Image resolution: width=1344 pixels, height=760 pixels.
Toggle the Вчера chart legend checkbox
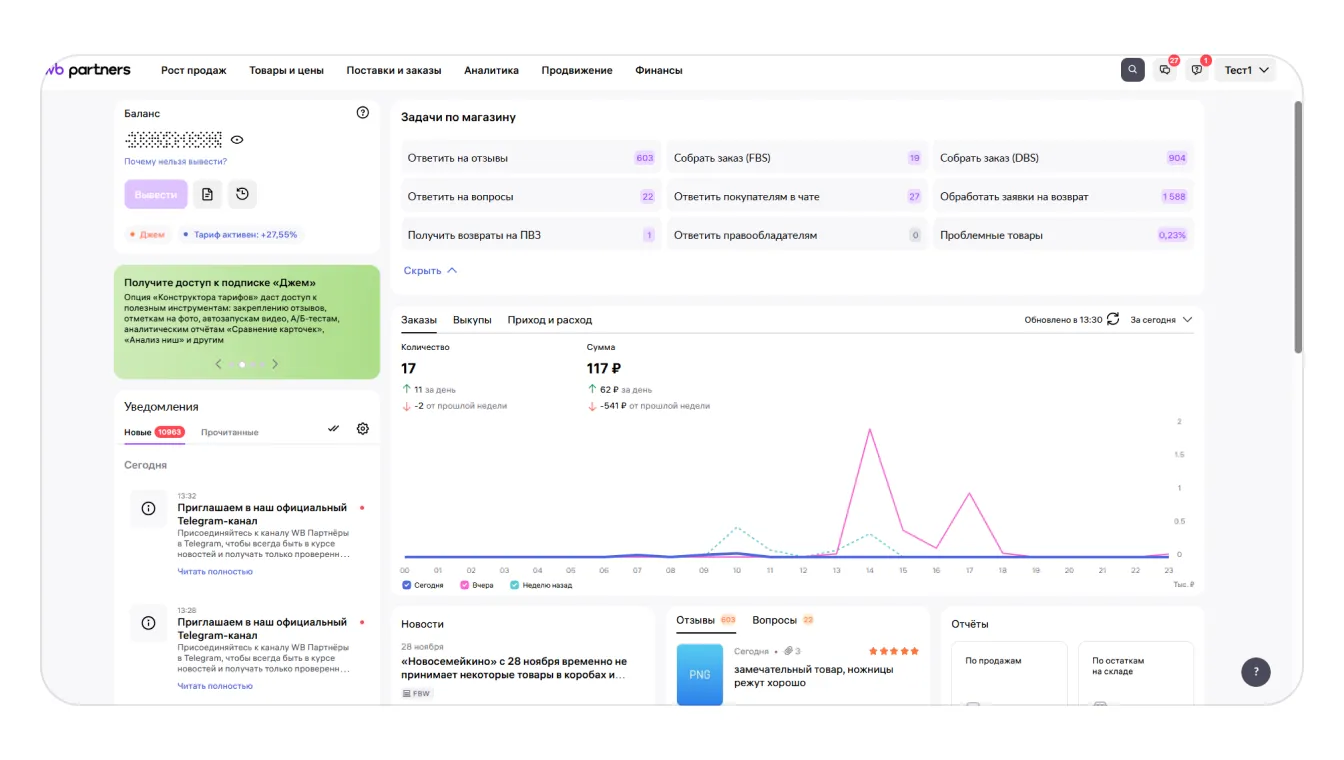click(464, 585)
